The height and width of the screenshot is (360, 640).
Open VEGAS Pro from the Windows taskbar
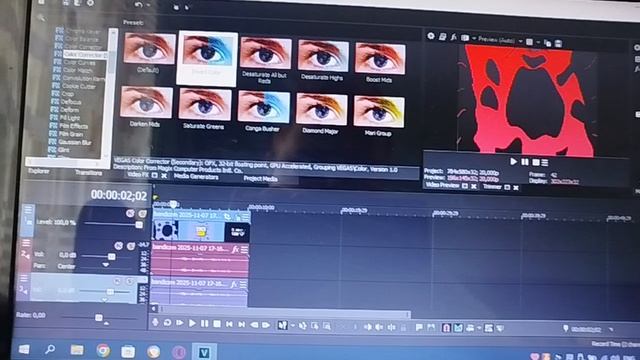click(204, 353)
